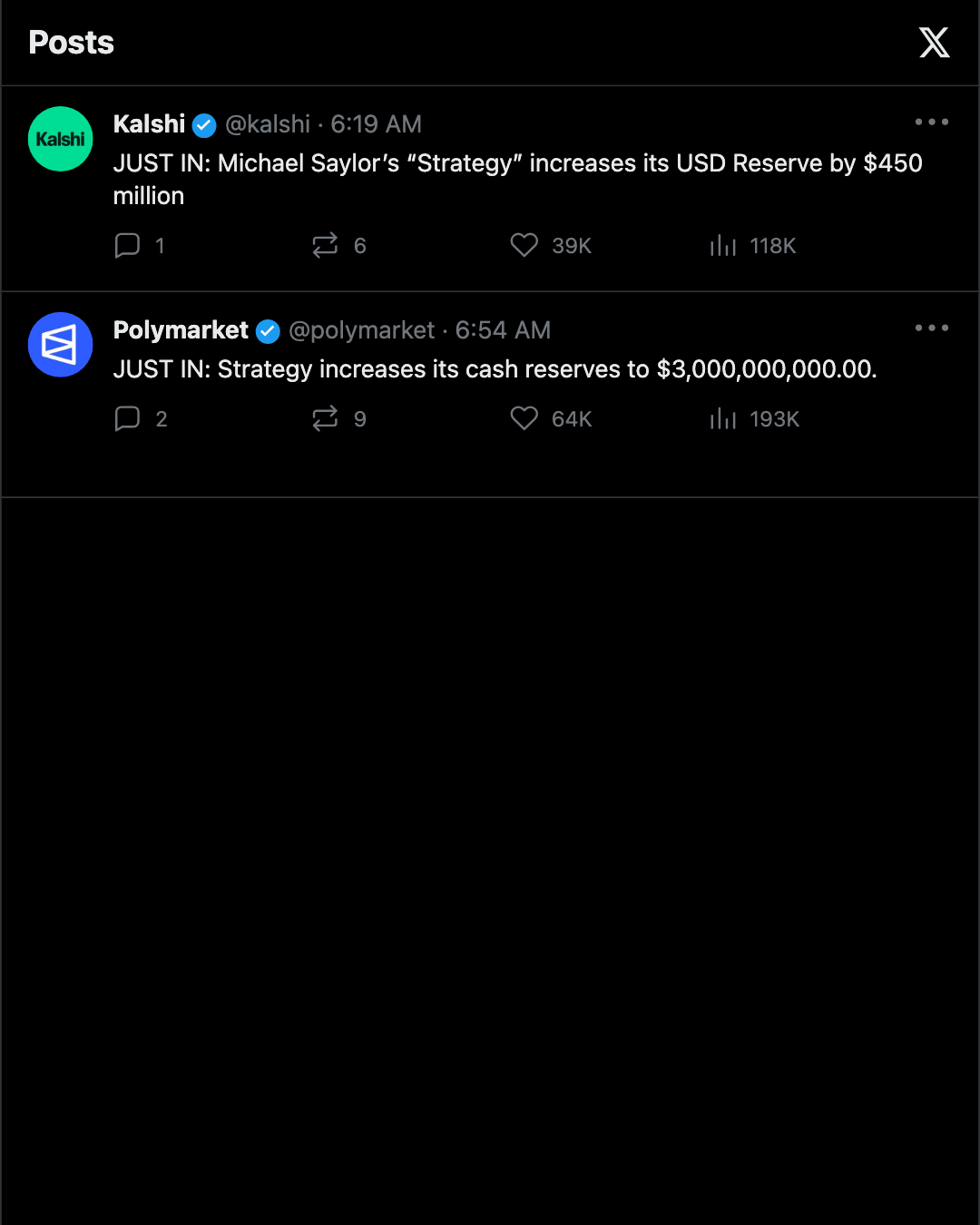Open Kalshi profile avatar
The height and width of the screenshot is (1225, 980).
pos(61,139)
